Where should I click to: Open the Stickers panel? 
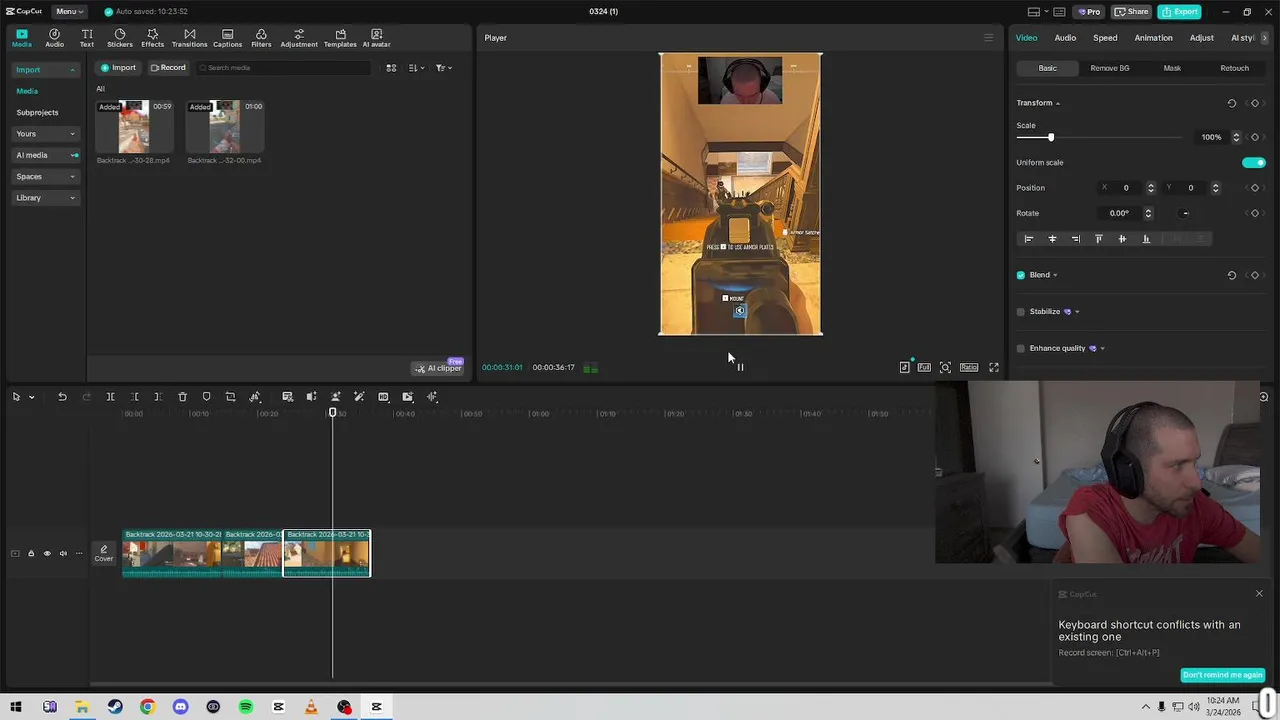pos(120,38)
